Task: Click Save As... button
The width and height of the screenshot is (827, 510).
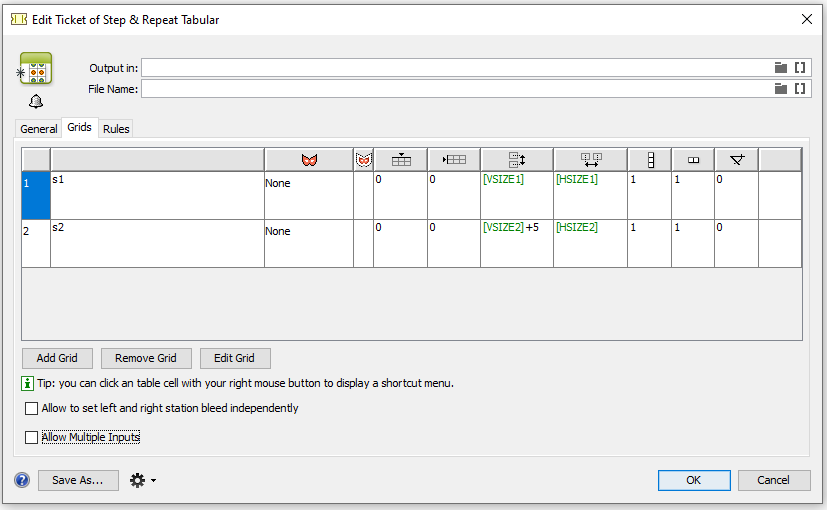Action: point(78,480)
